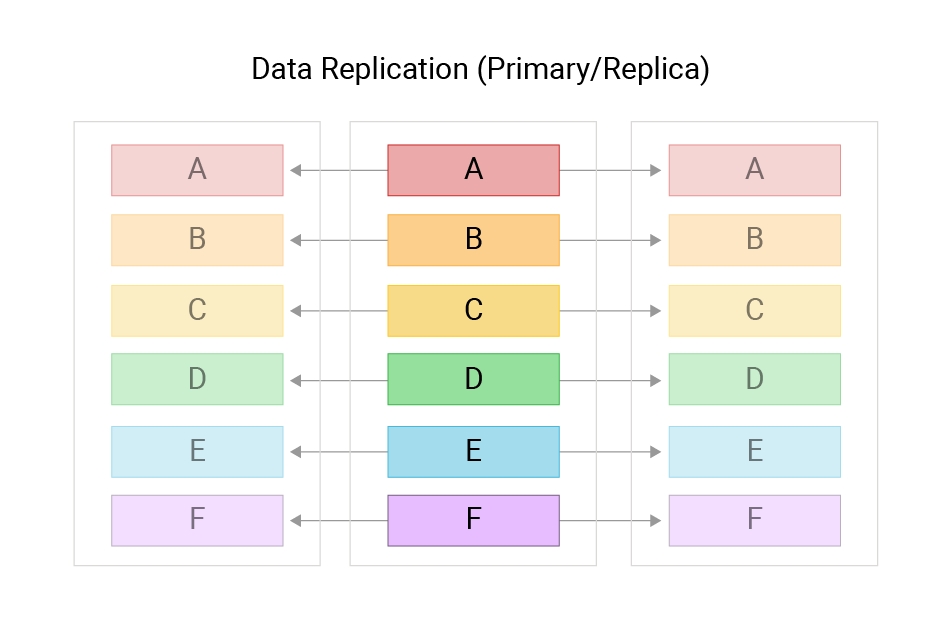Select the green primary D block in center
This screenshot has width=951, height=625.
click(x=473, y=379)
